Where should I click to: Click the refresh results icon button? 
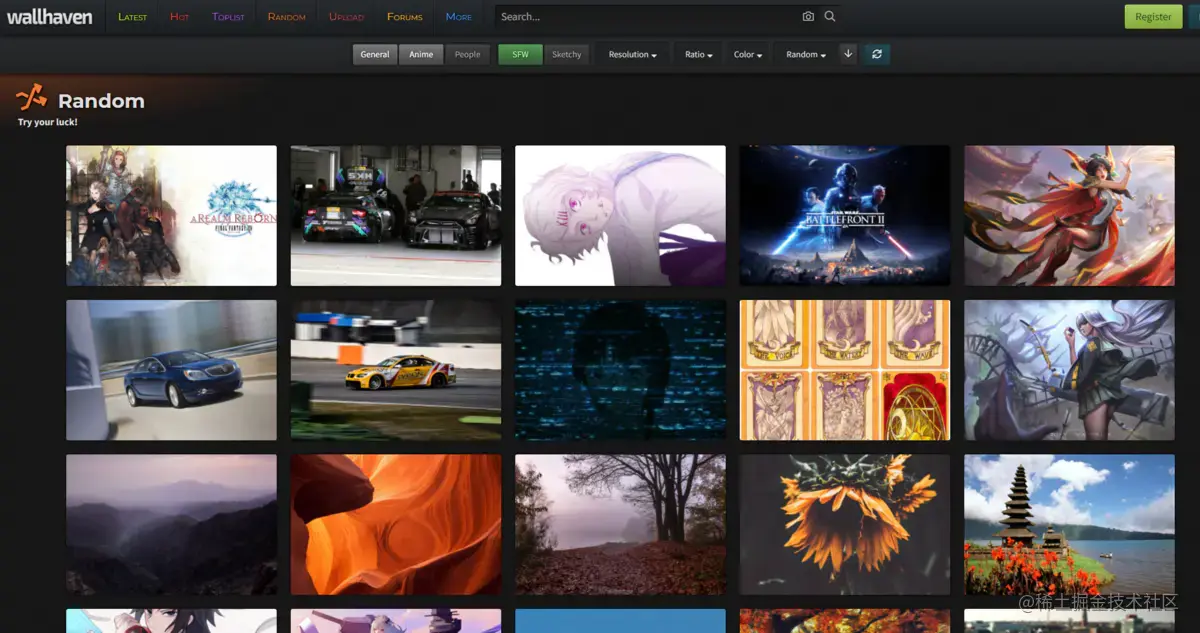coord(877,54)
